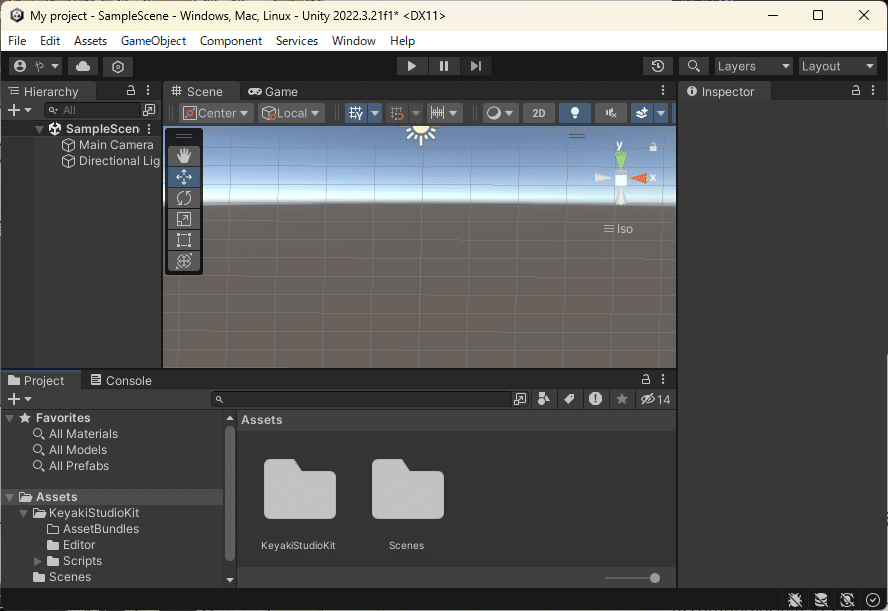
Task: Open Inspector panel three-dot menu
Action: pyautogui.click(x=873, y=91)
